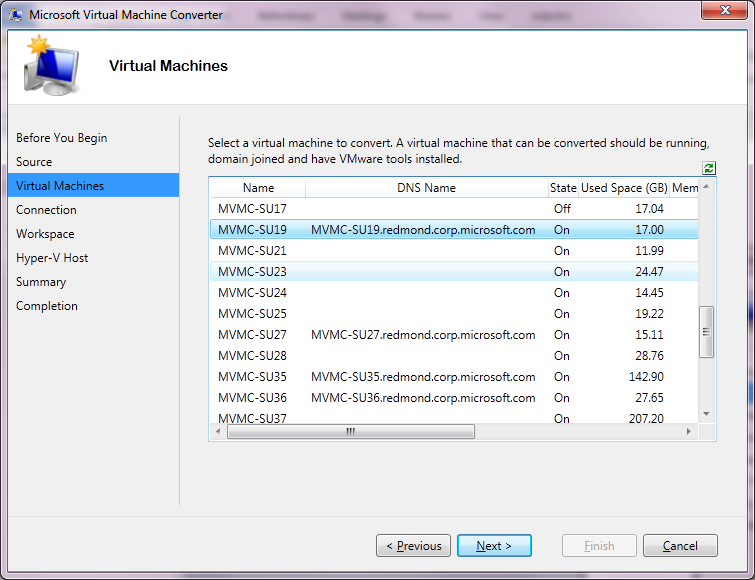Select the MVMC-SU19 row
This screenshot has width=755, height=580.
[455, 230]
